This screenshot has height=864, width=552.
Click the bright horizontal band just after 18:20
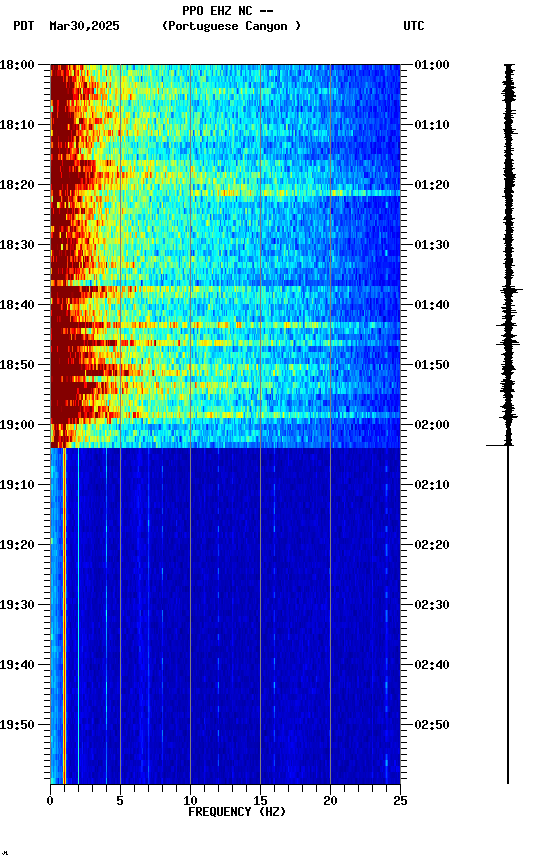click(x=297, y=193)
